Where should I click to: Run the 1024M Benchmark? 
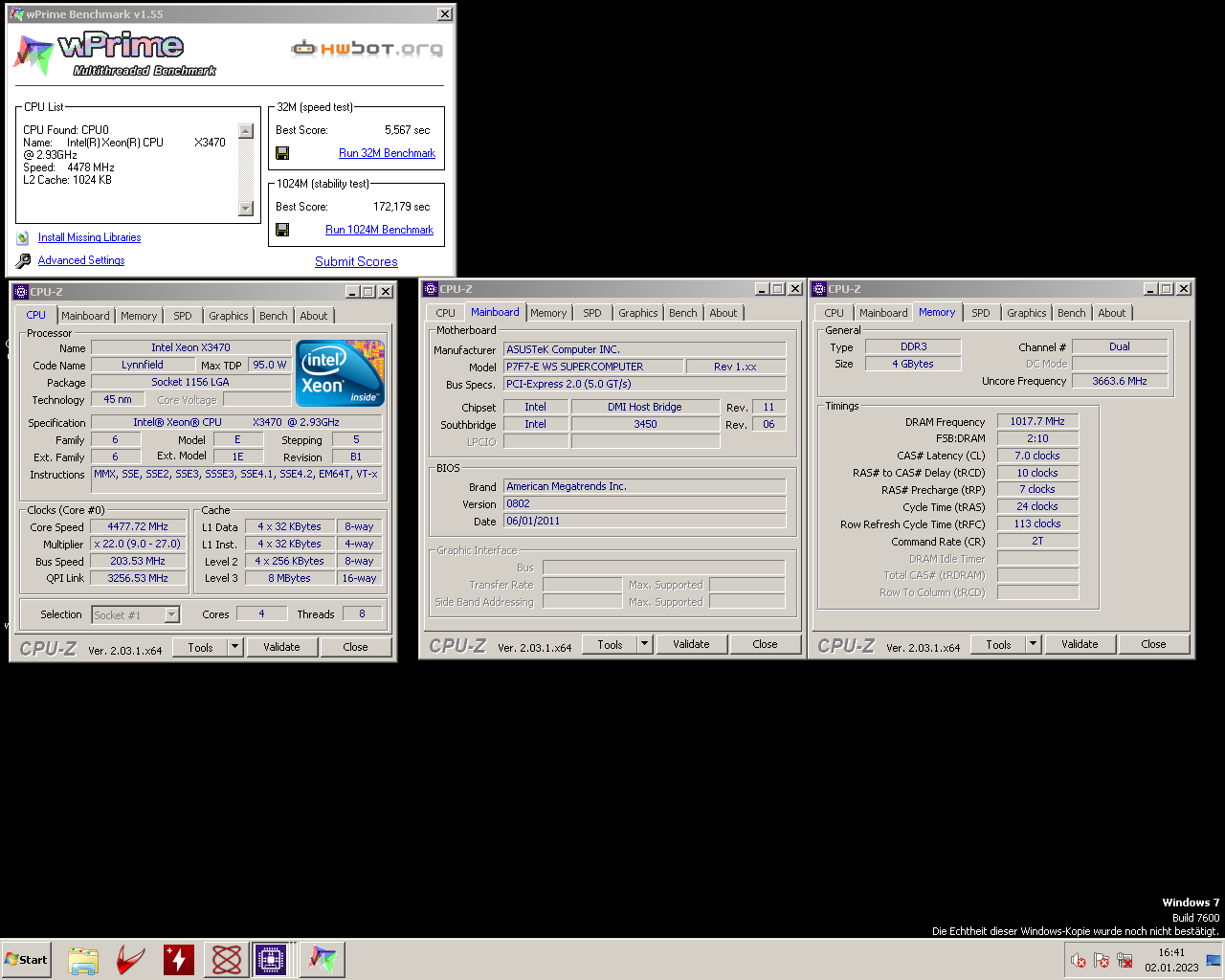click(379, 230)
